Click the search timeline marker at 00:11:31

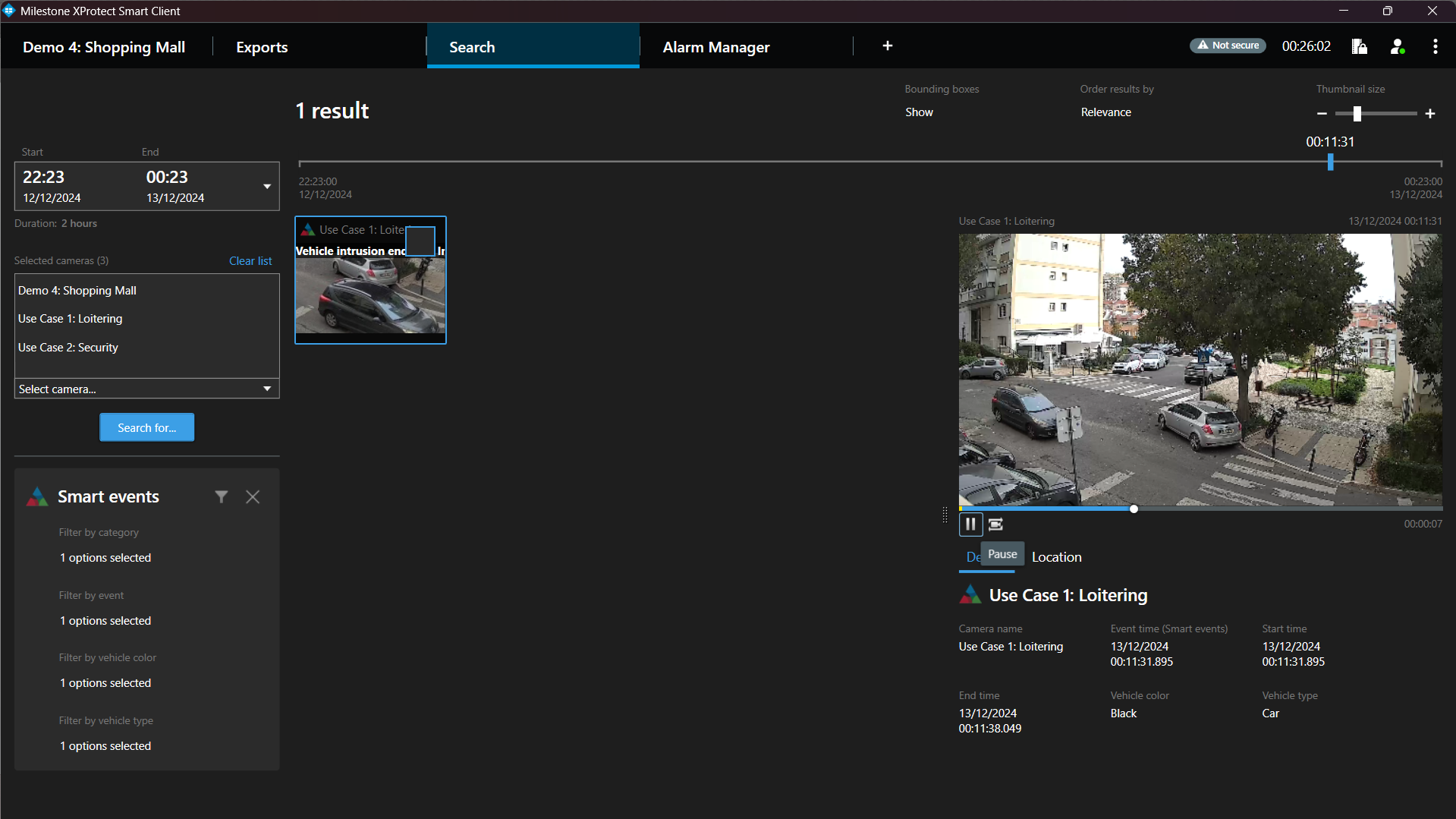click(x=1330, y=162)
